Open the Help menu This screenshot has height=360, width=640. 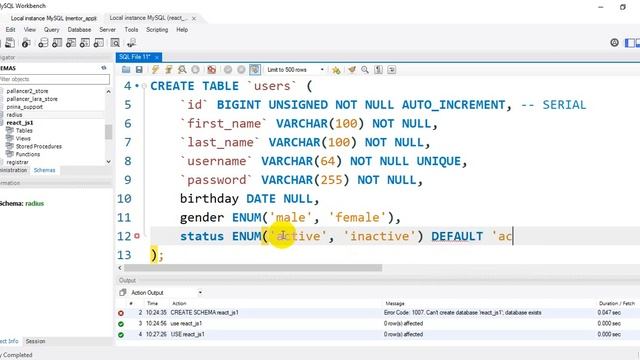point(182,30)
